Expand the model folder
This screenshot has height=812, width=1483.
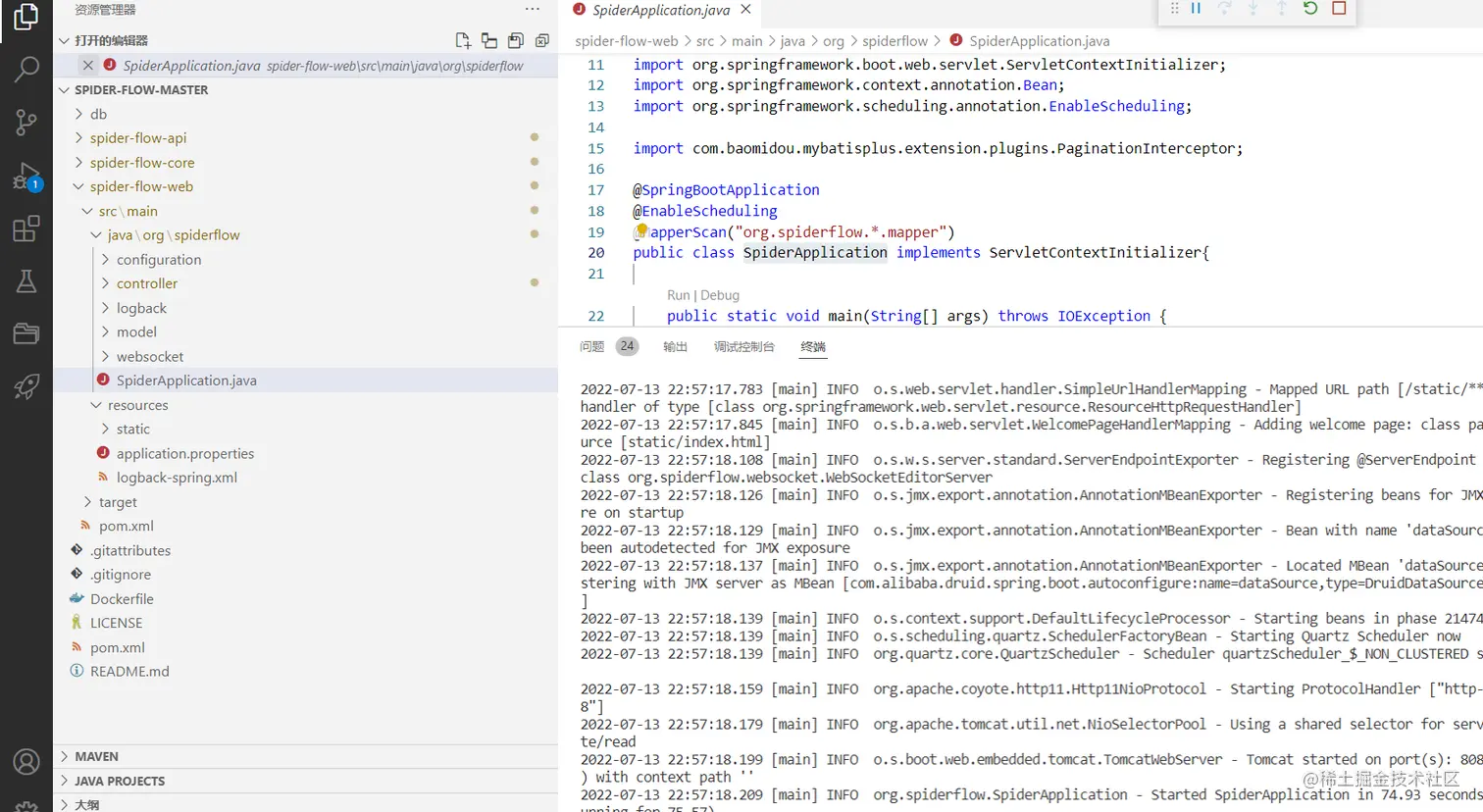[106, 331]
